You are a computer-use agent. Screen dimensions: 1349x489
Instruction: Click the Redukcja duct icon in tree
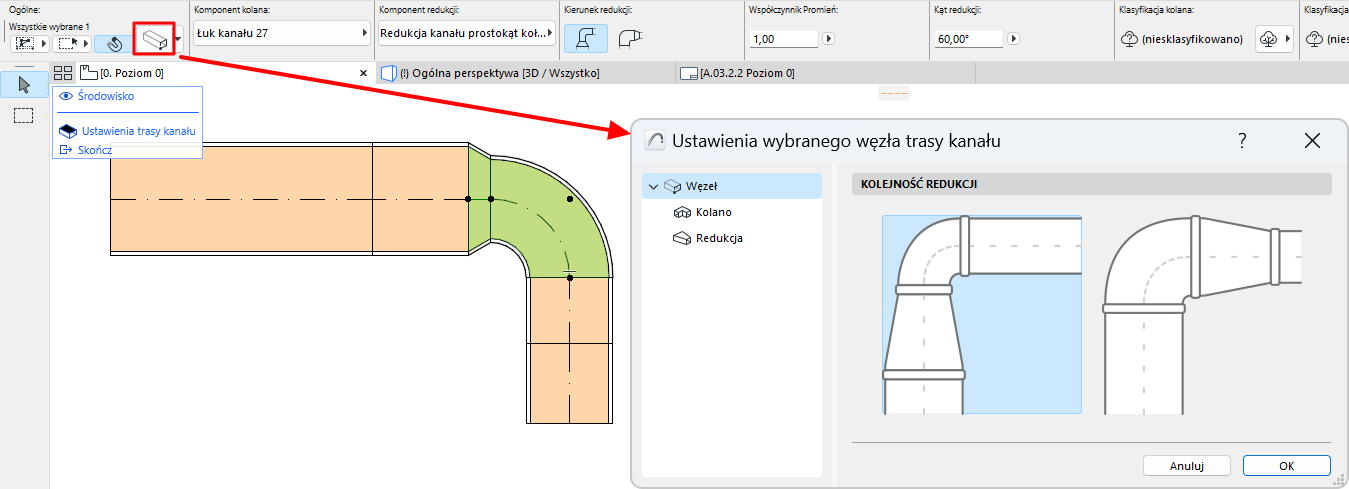683,238
